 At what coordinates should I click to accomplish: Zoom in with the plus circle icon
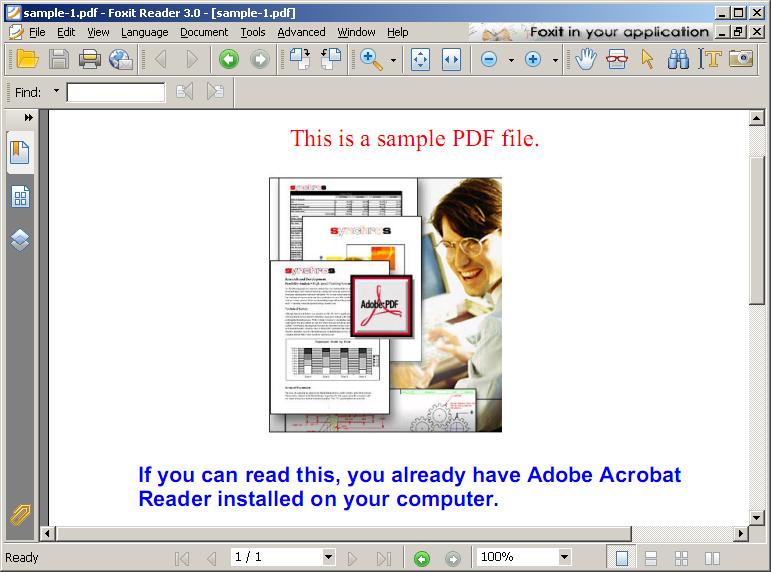[533, 60]
